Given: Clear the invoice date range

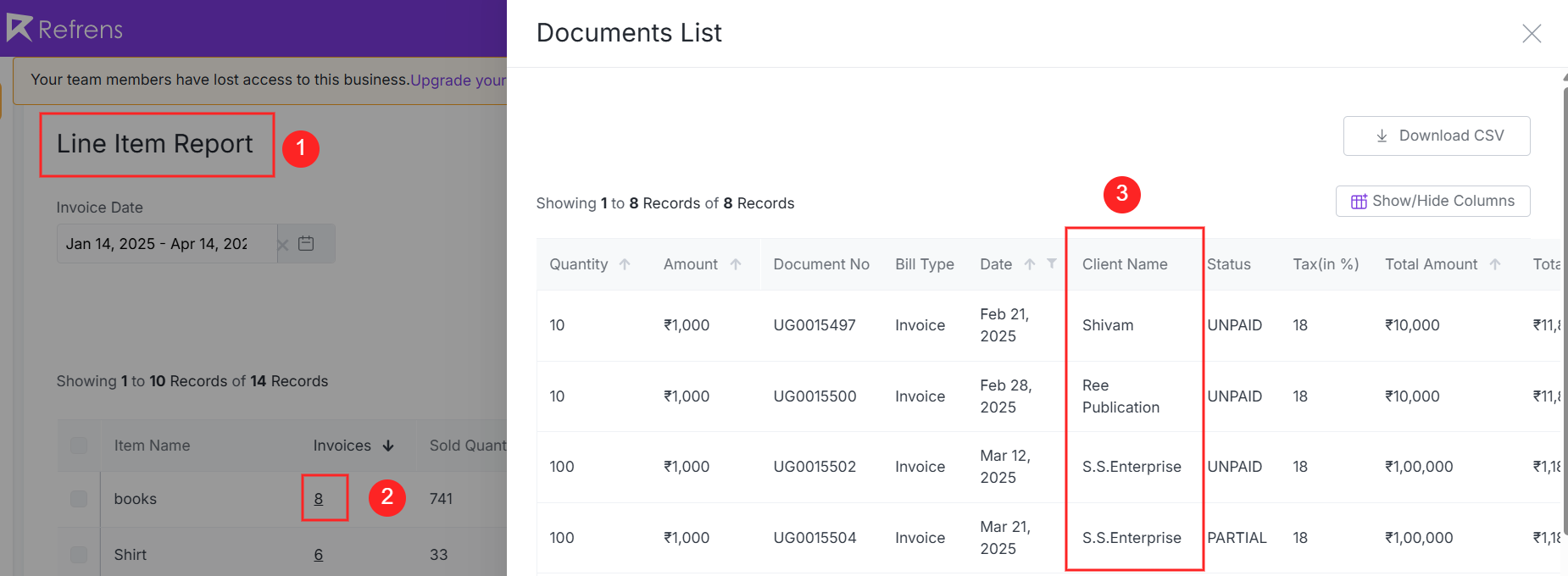Looking at the screenshot, I should (283, 244).
